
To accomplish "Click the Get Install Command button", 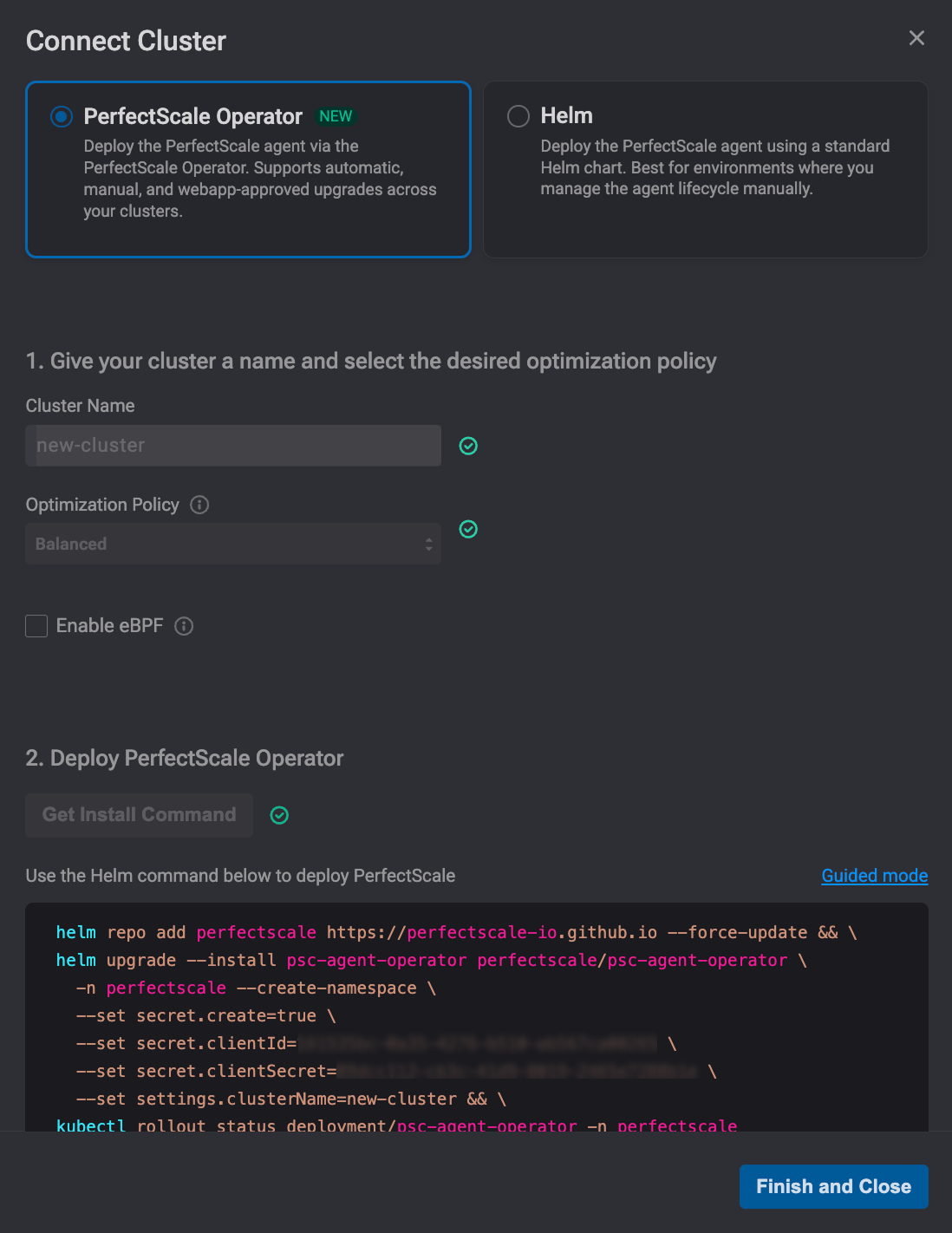I will click(x=140, y=815).
